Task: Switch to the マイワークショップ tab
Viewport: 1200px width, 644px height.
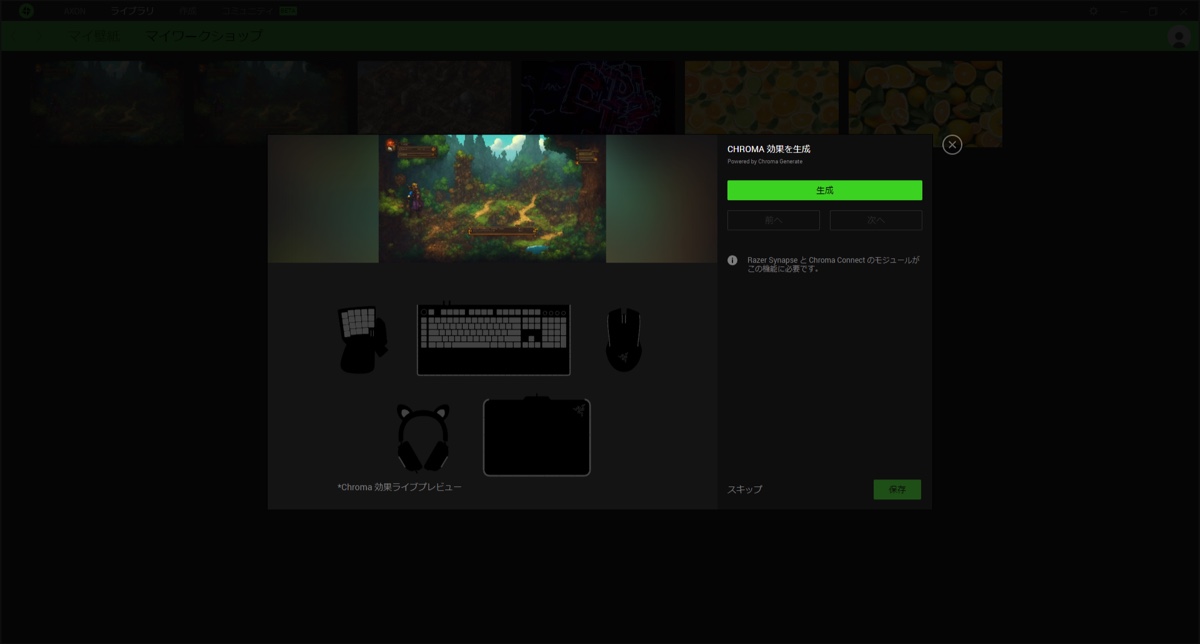Action: pyautogui.click(x=203, y=36)
